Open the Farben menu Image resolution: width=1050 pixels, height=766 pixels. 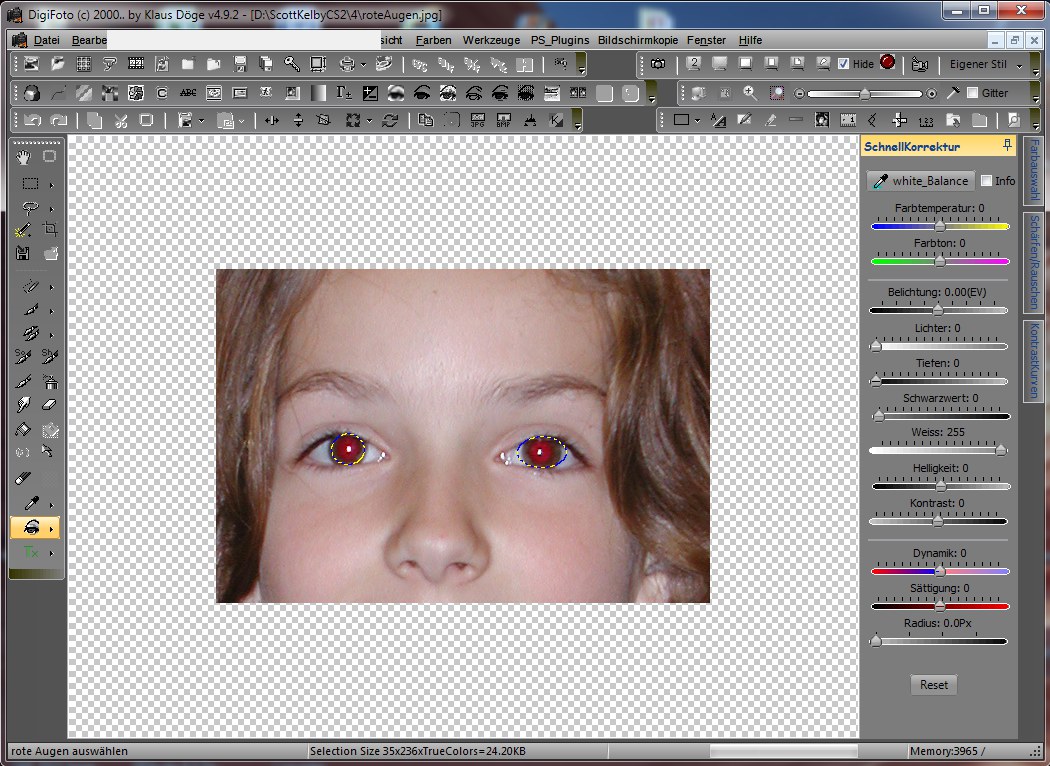coord(433,40)
